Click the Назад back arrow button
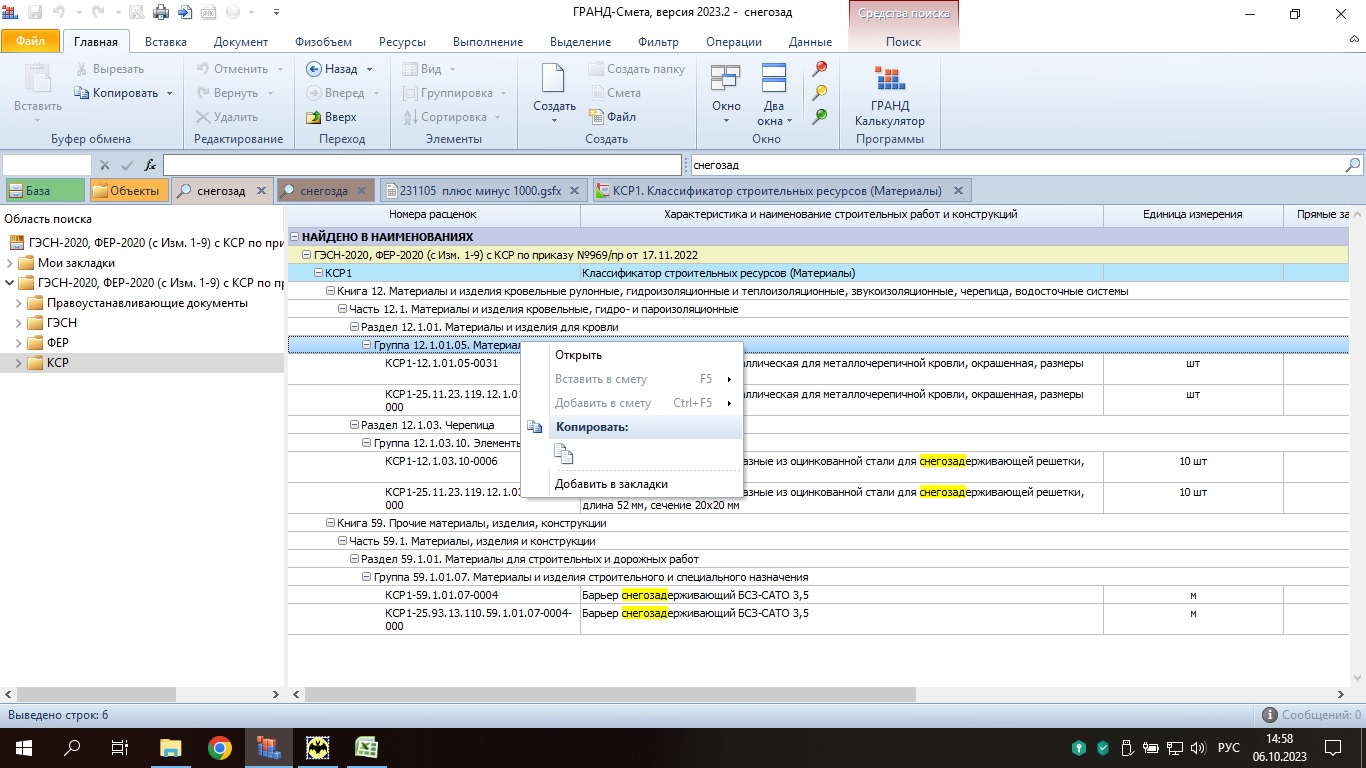This screenshot has height=768, width=1366. 332,69
